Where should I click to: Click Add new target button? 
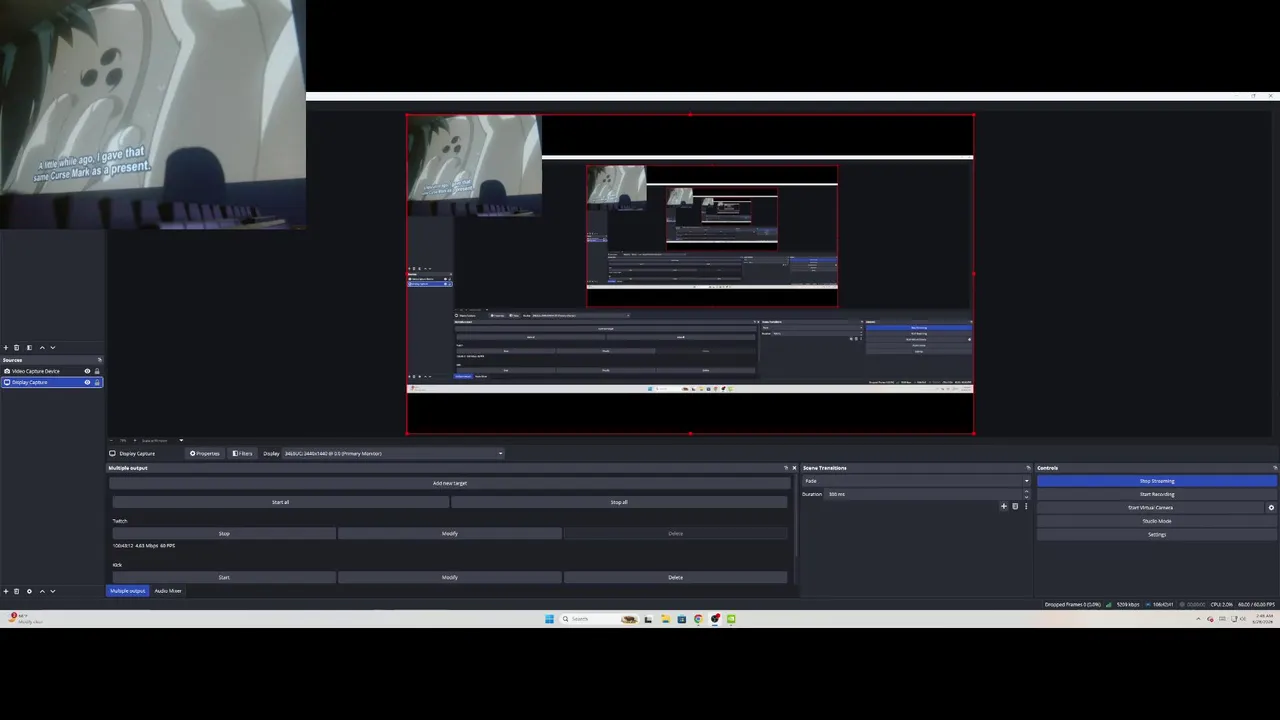(450, 483)
